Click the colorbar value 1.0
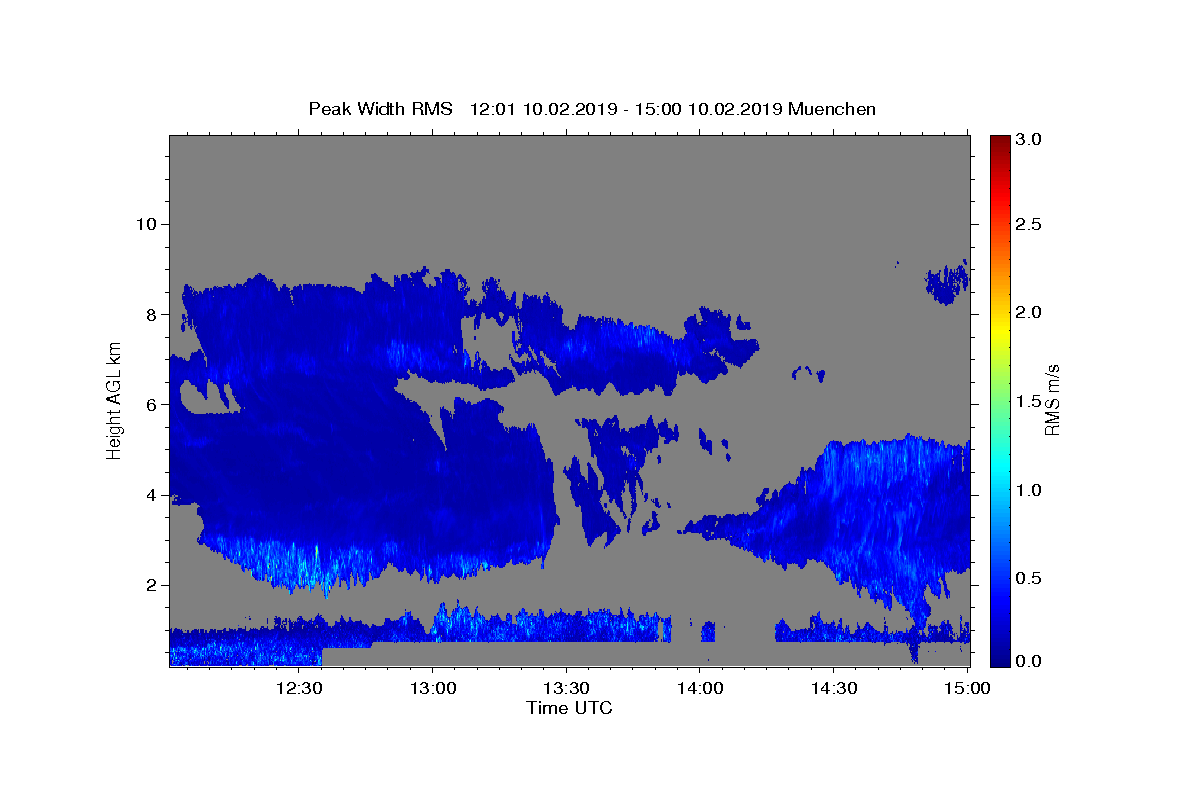Screen dimensions: 1200x800 pyautogui.click(x=1029, y=490)
